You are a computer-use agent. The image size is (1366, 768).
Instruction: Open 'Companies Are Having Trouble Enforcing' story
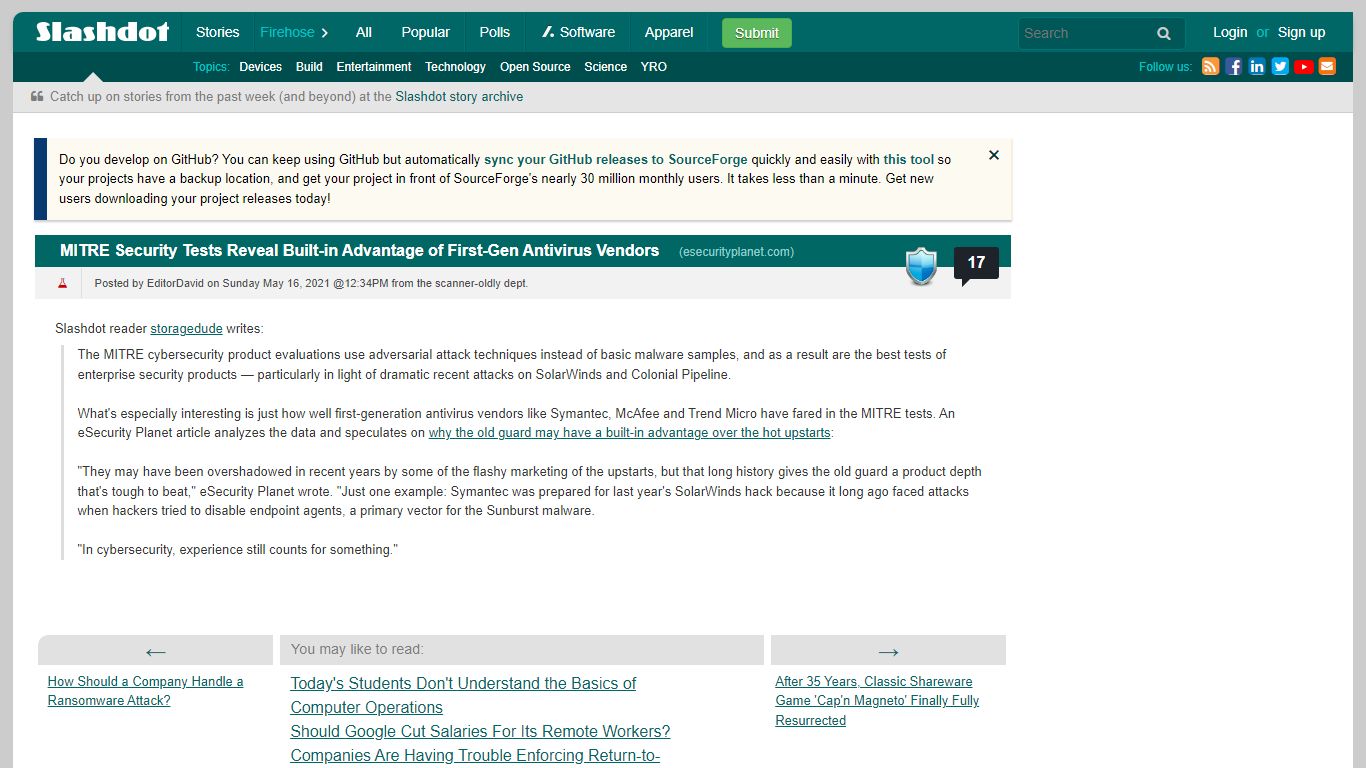pos(475,755)
